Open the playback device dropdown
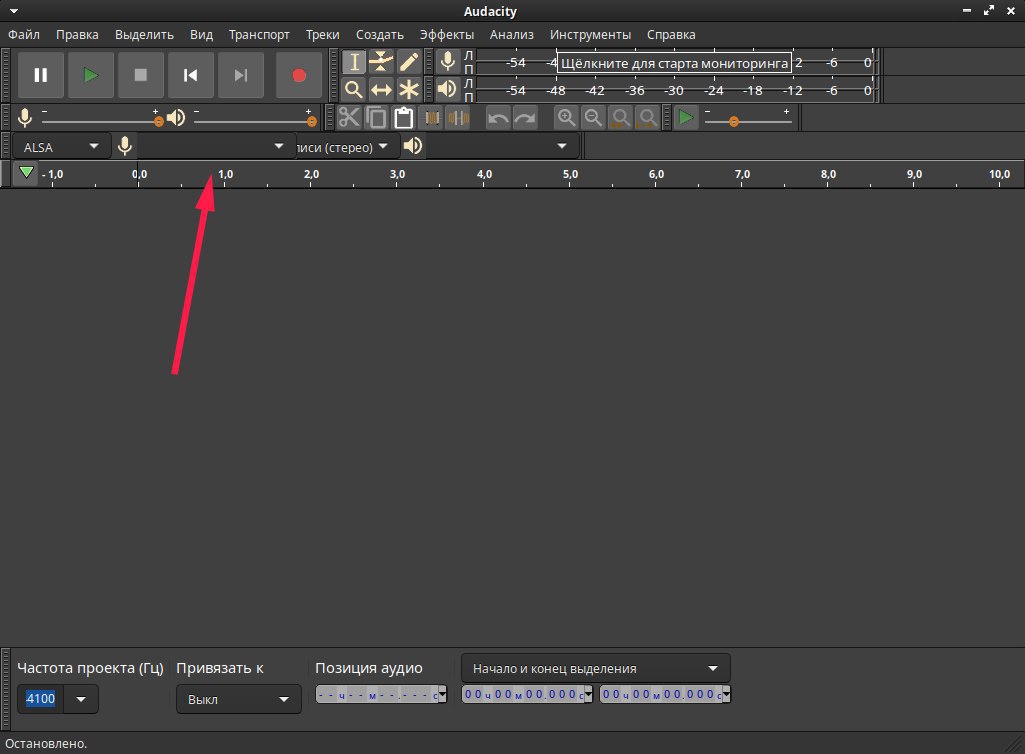 click(x=501, y=146)
